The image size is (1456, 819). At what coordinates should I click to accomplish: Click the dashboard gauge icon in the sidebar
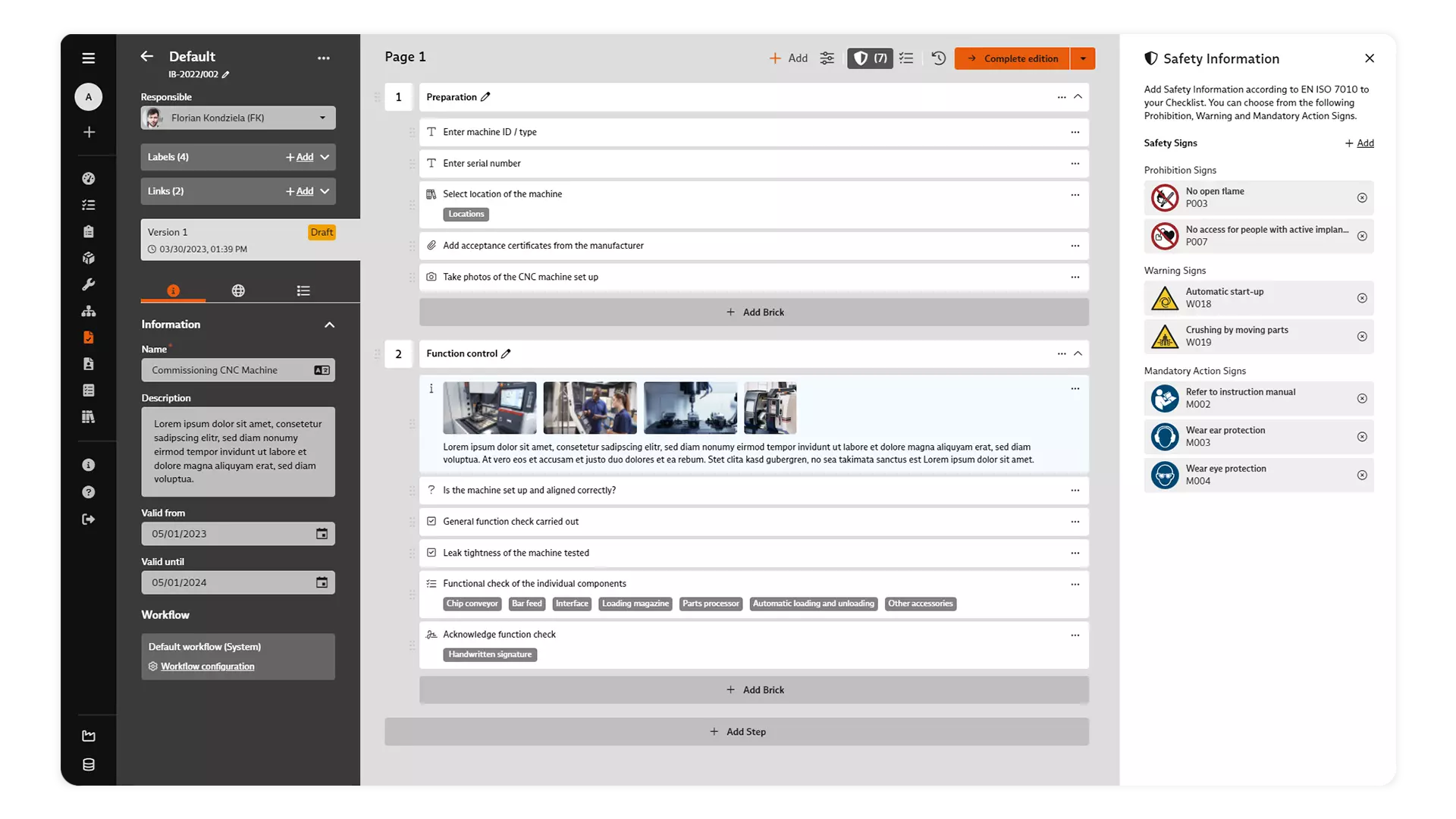tap(89, 178)
